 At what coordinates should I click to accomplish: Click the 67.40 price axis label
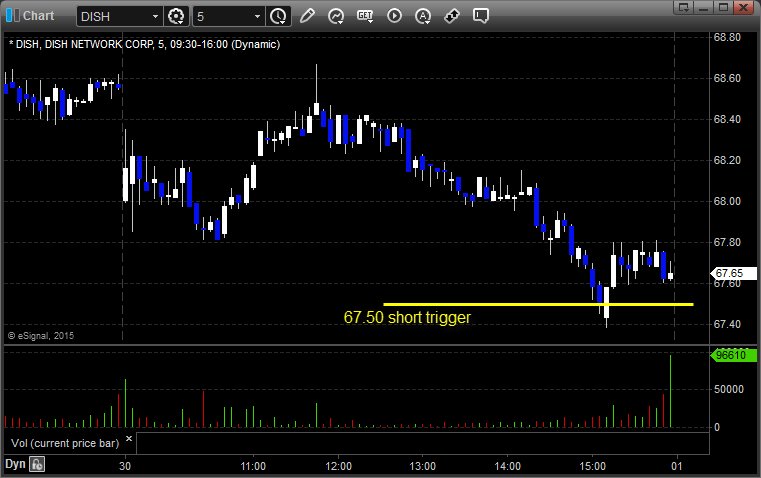point(727,324)
